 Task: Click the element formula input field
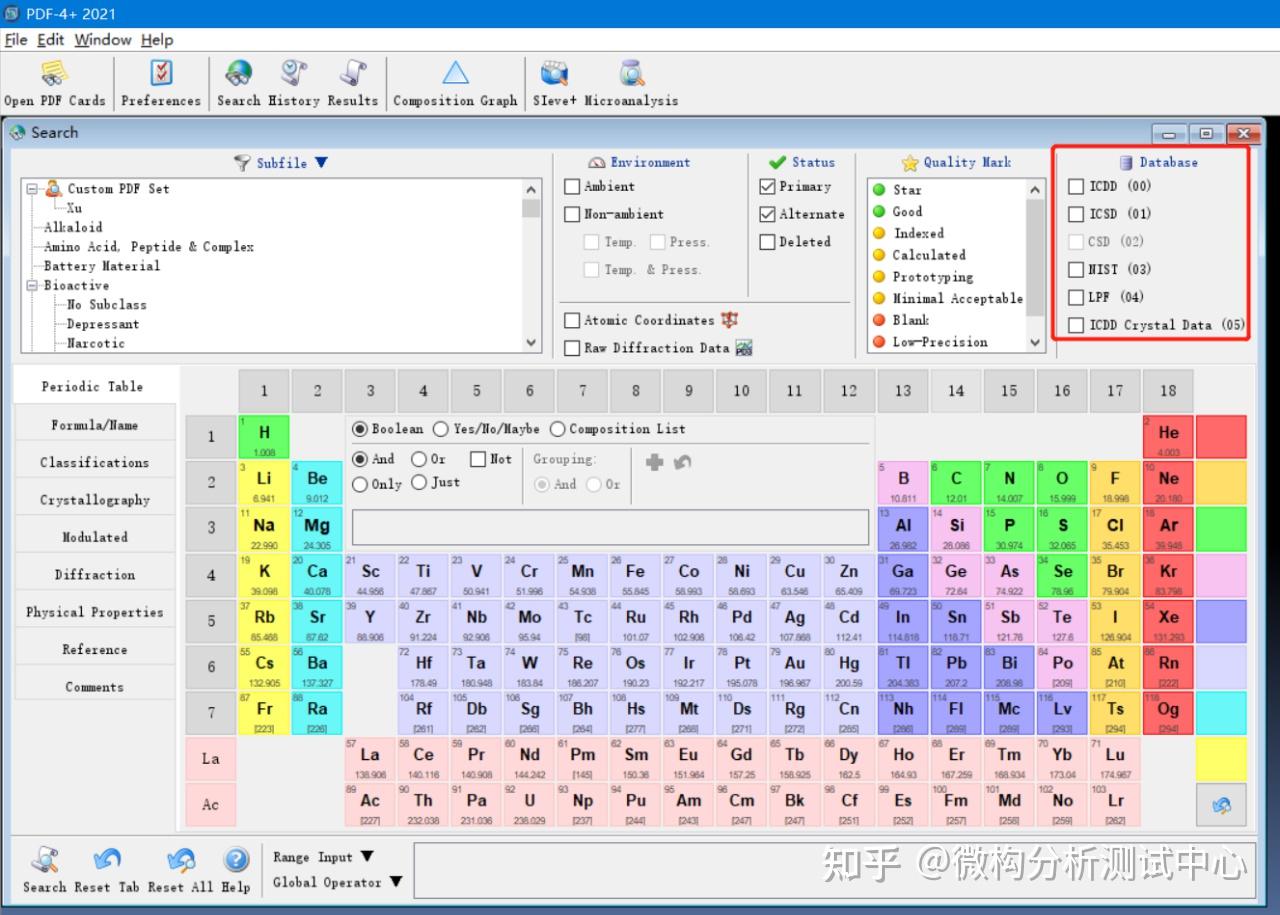tap(610, 527)
